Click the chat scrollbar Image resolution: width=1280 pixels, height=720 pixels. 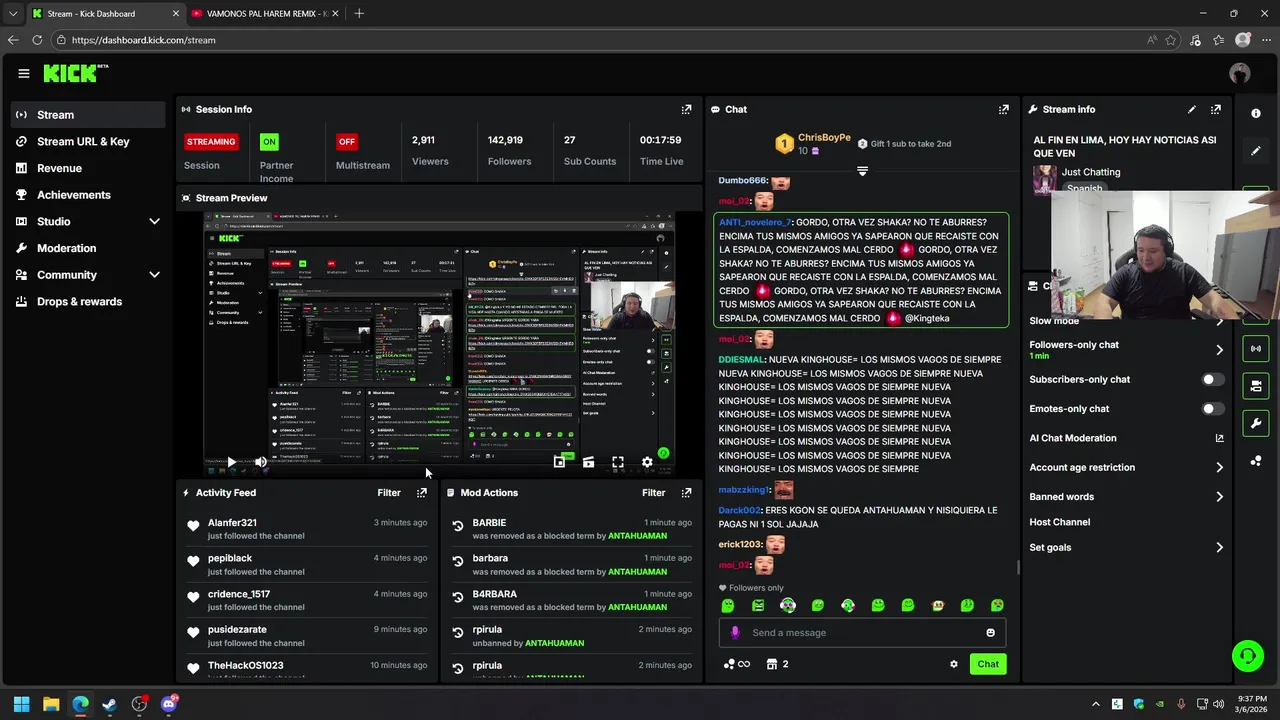point(1017,567)
